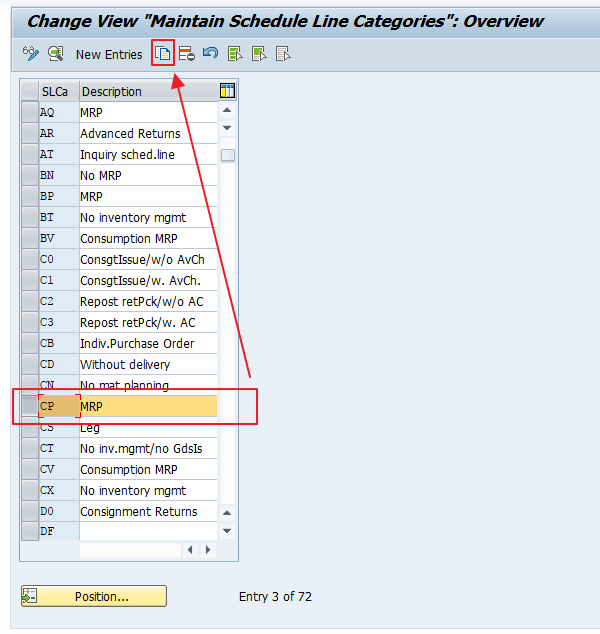Click the 'Indiv.Purchase Order' cell

pos(148,343)
